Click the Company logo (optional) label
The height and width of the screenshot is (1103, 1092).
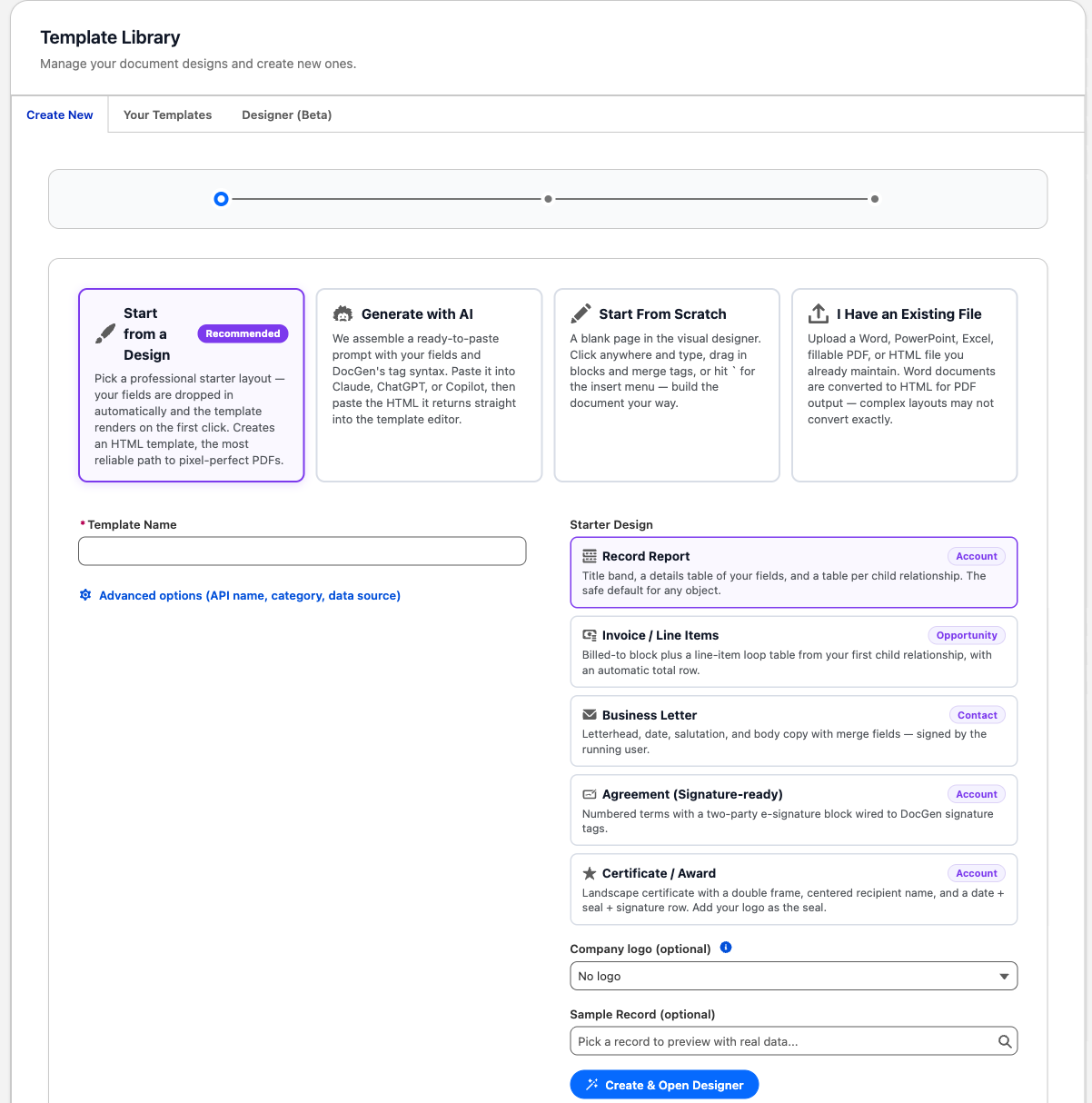click(640, 949)
